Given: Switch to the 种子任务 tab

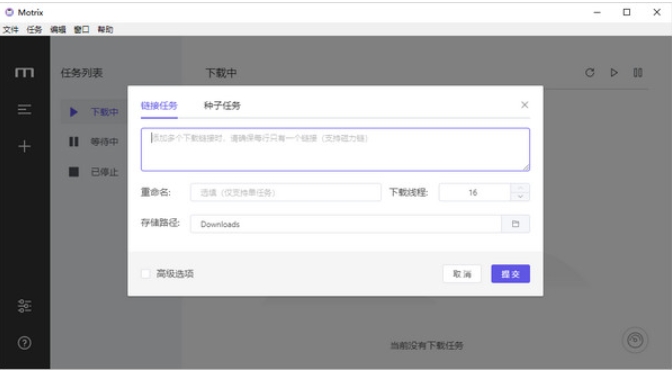Looking at the screenshot, I should (222, 105).
